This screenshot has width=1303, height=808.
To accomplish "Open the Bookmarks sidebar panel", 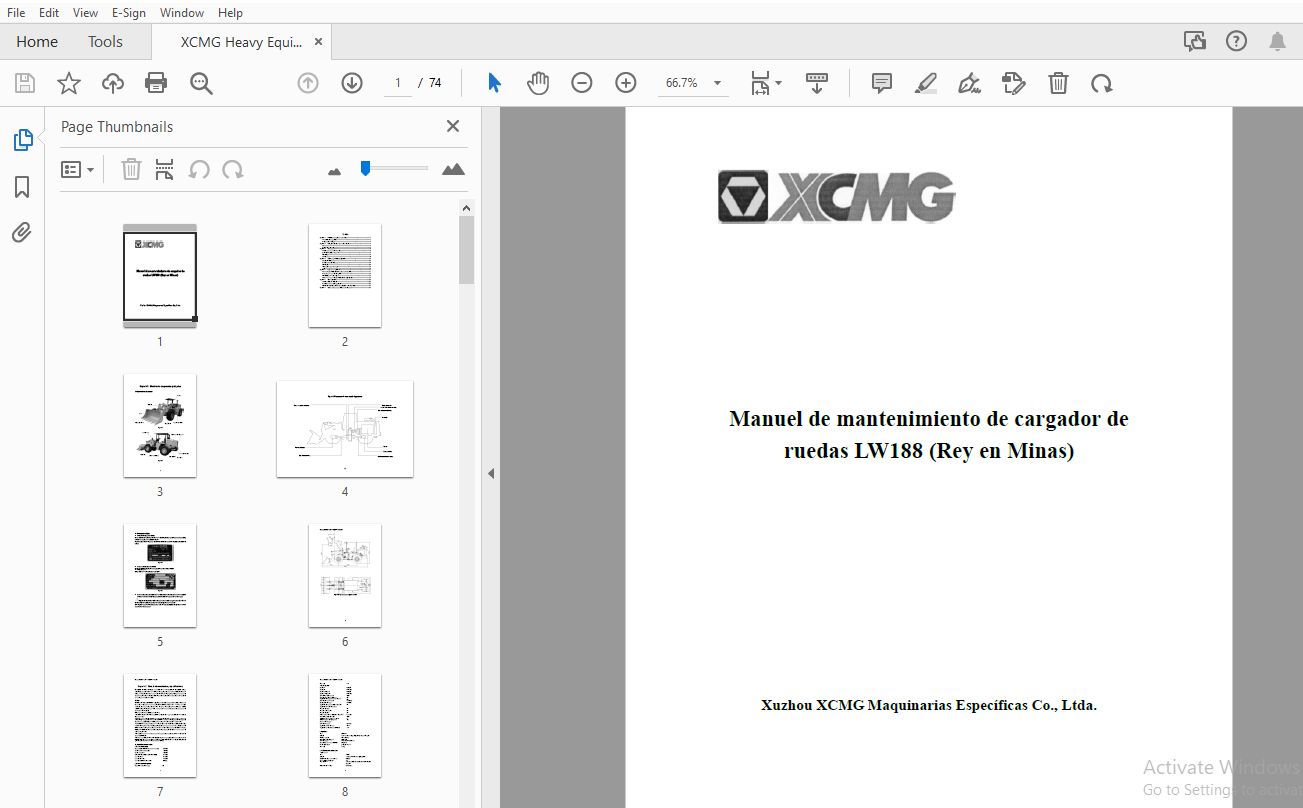I will tap(22, 187).
